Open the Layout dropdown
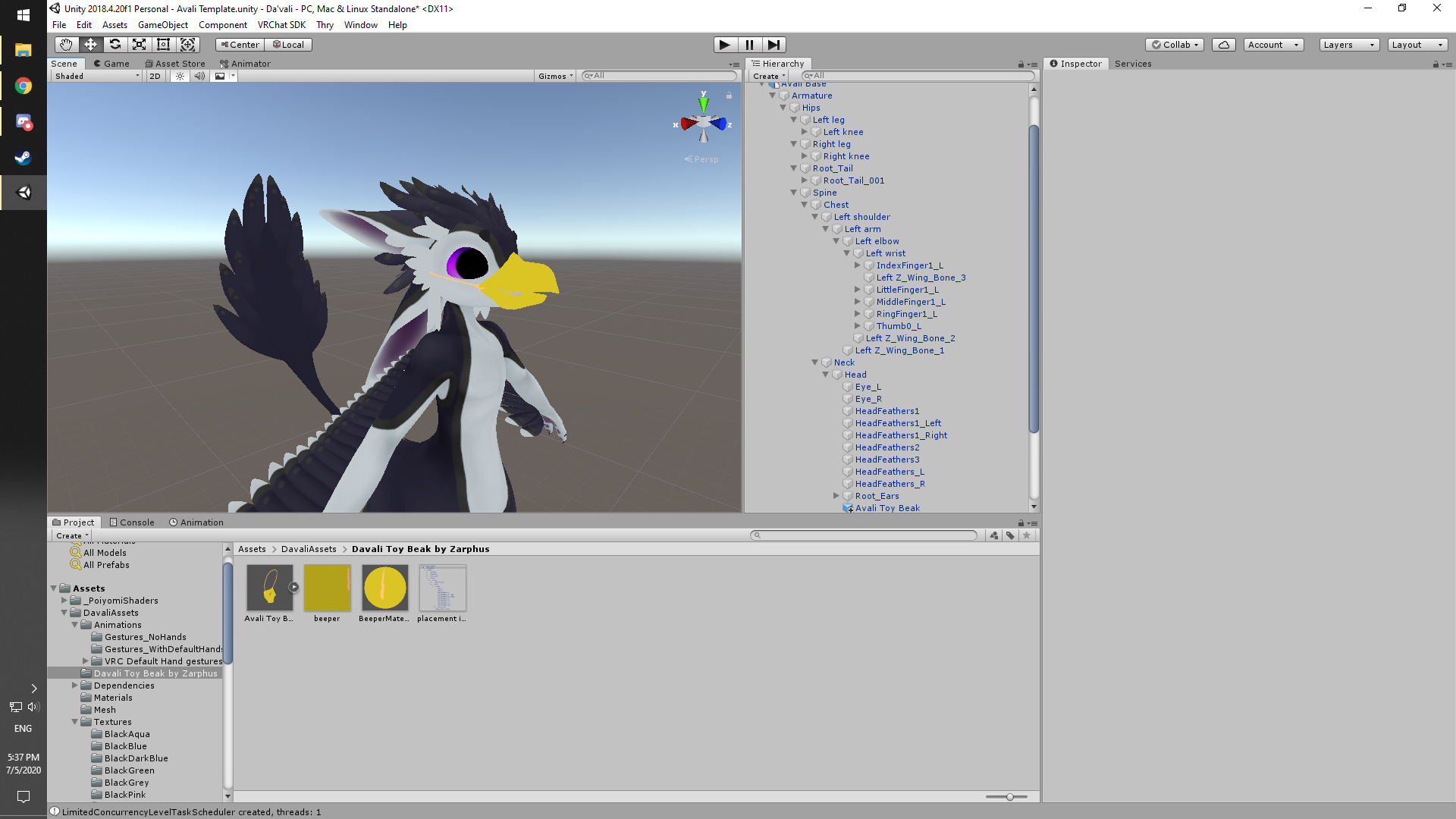 1417,45
